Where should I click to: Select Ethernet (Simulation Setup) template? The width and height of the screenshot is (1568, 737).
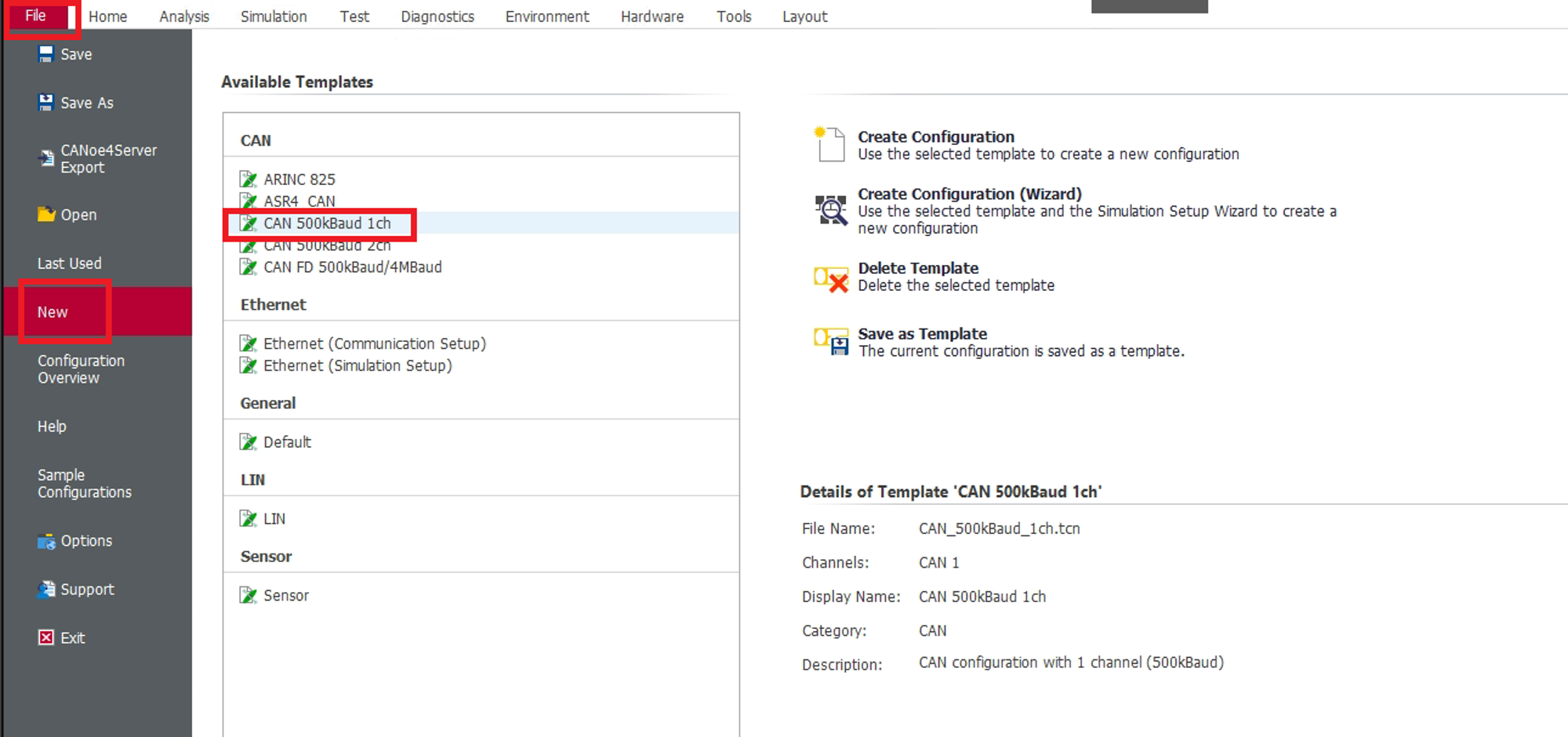pos(358,365)
